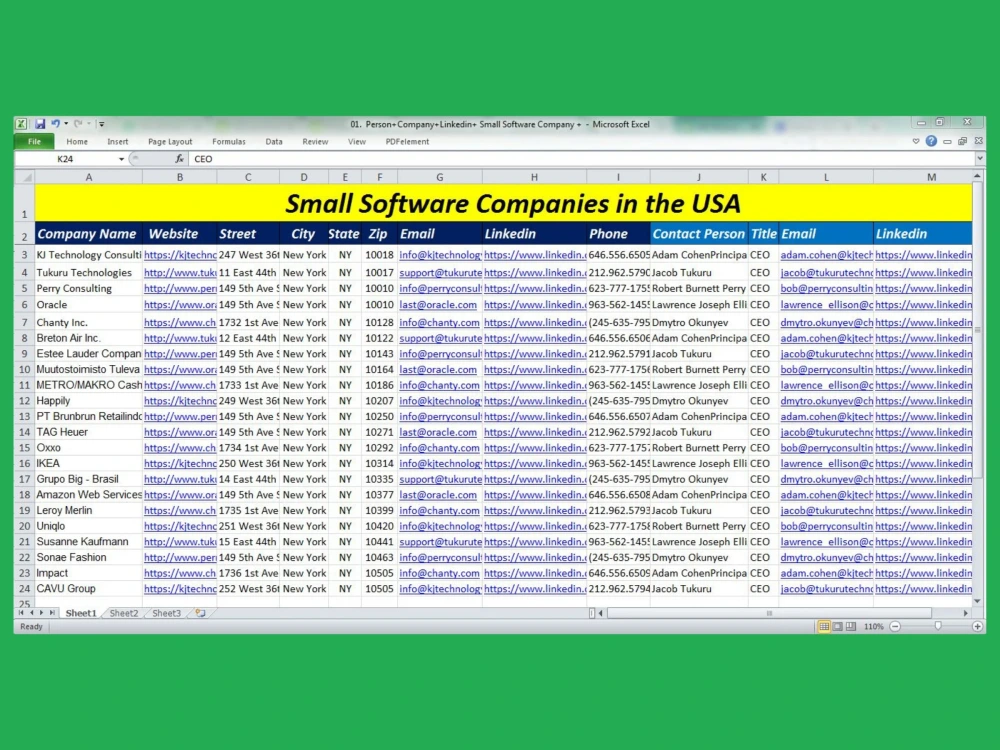Click previous sheet navigation arrow

click(x=31, y=613)
